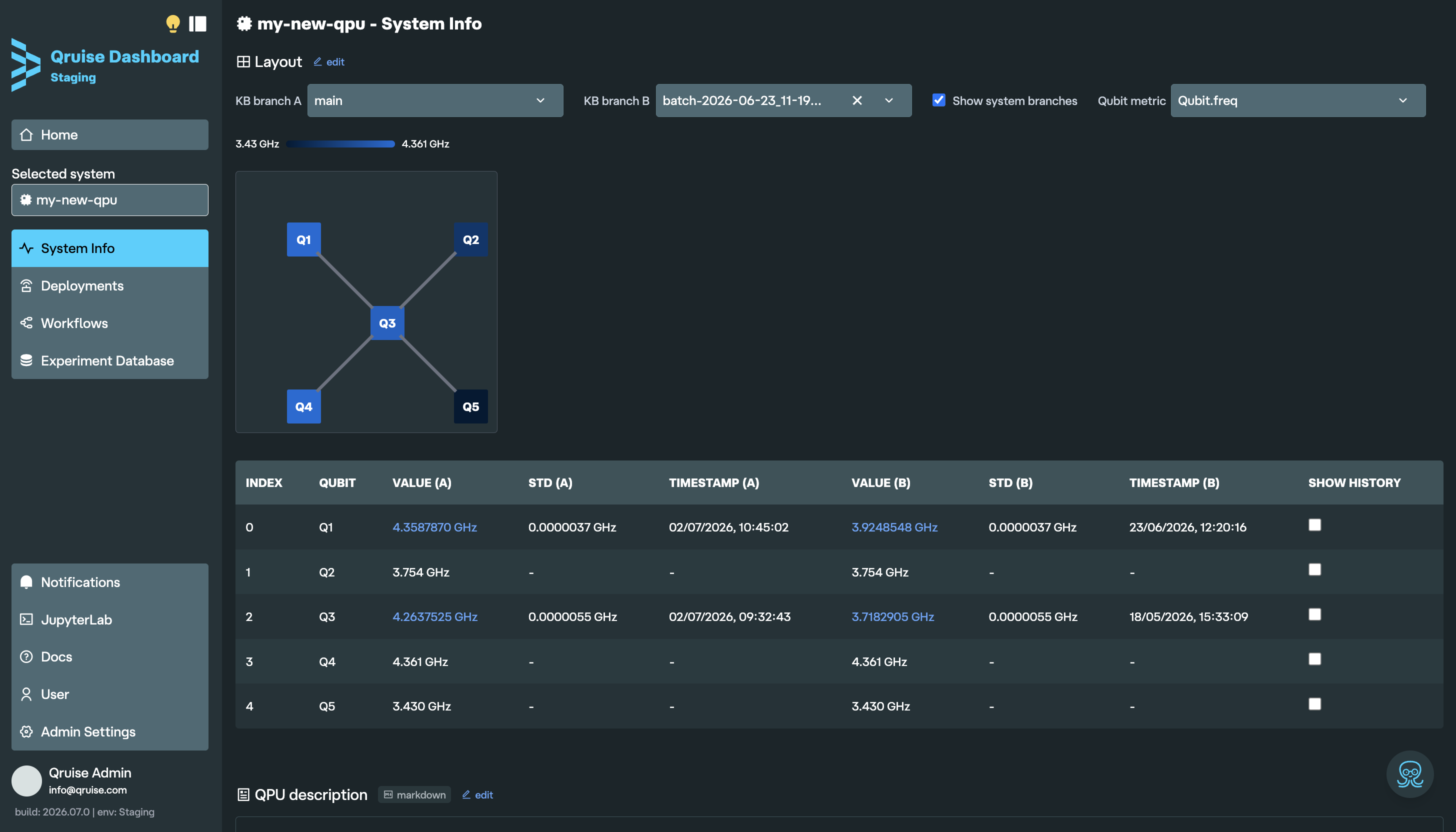Open KB branch A dropdown
The height and width of the screenshot is (832, 1456).
coord(435,100)
